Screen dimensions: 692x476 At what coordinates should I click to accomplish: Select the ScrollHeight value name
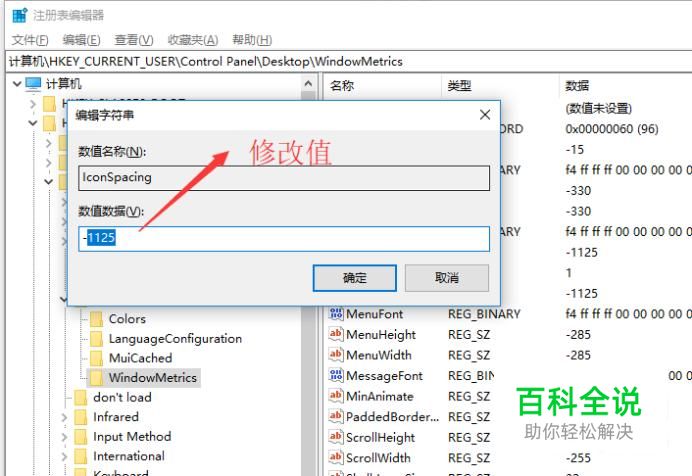coord(380,438)
